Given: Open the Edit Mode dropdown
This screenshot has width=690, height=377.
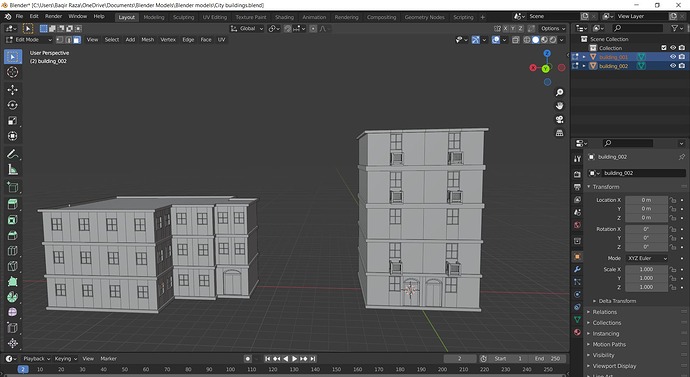Looking at the screenshot, I should click(29, 40).
